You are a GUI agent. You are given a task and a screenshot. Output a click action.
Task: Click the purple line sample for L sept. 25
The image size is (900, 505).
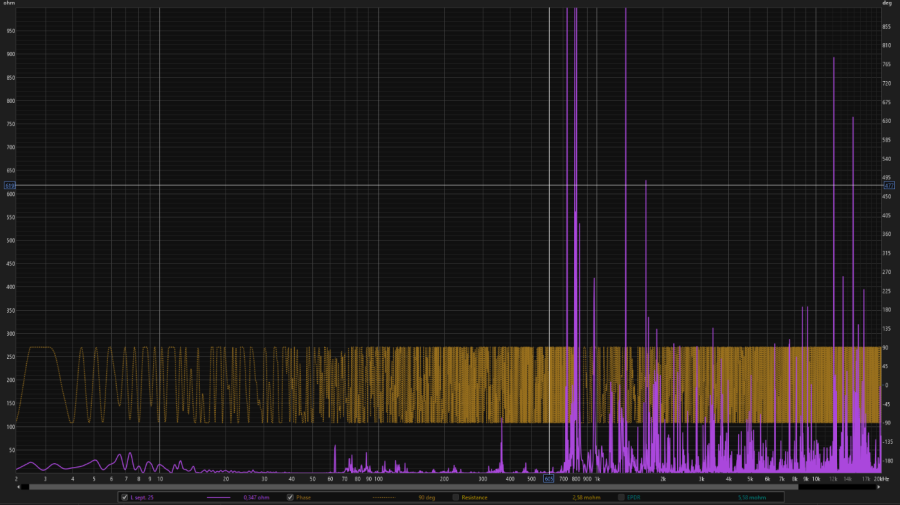pos(218,498)
